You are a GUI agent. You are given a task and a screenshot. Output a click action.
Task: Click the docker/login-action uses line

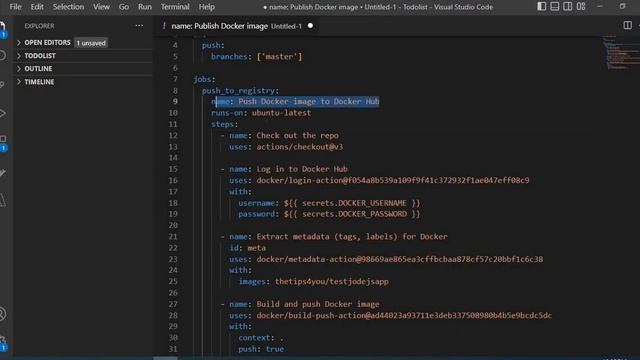tap(379, 180)
